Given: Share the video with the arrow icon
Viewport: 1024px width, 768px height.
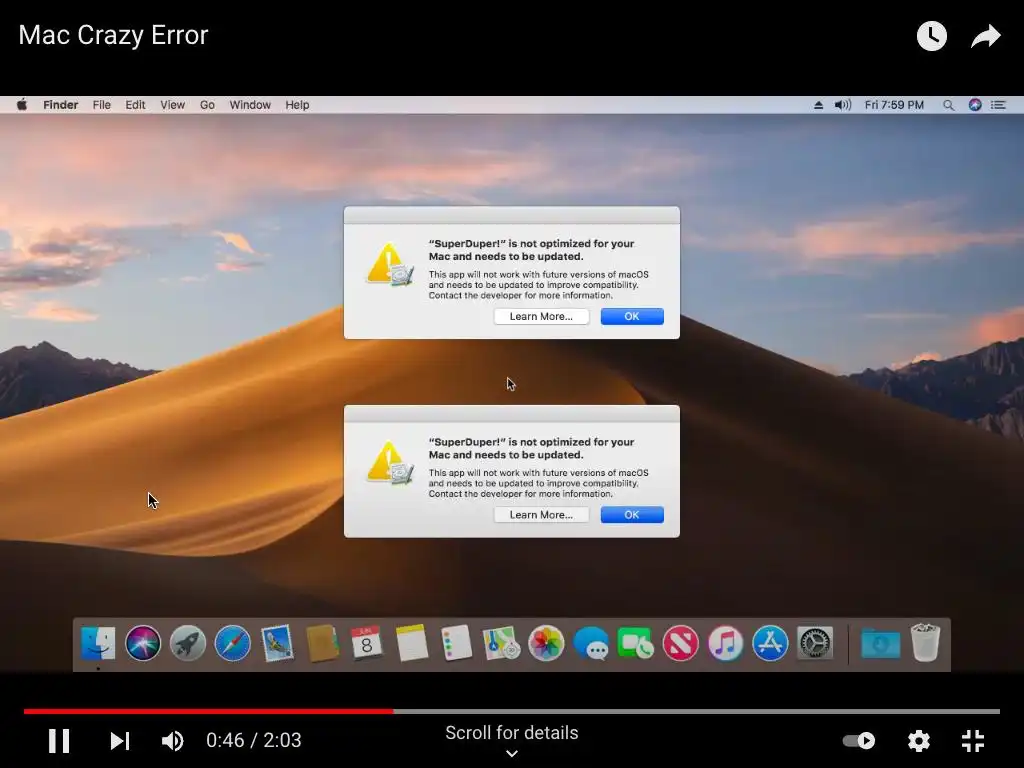Looking at the screenshot, I should 985,36.
